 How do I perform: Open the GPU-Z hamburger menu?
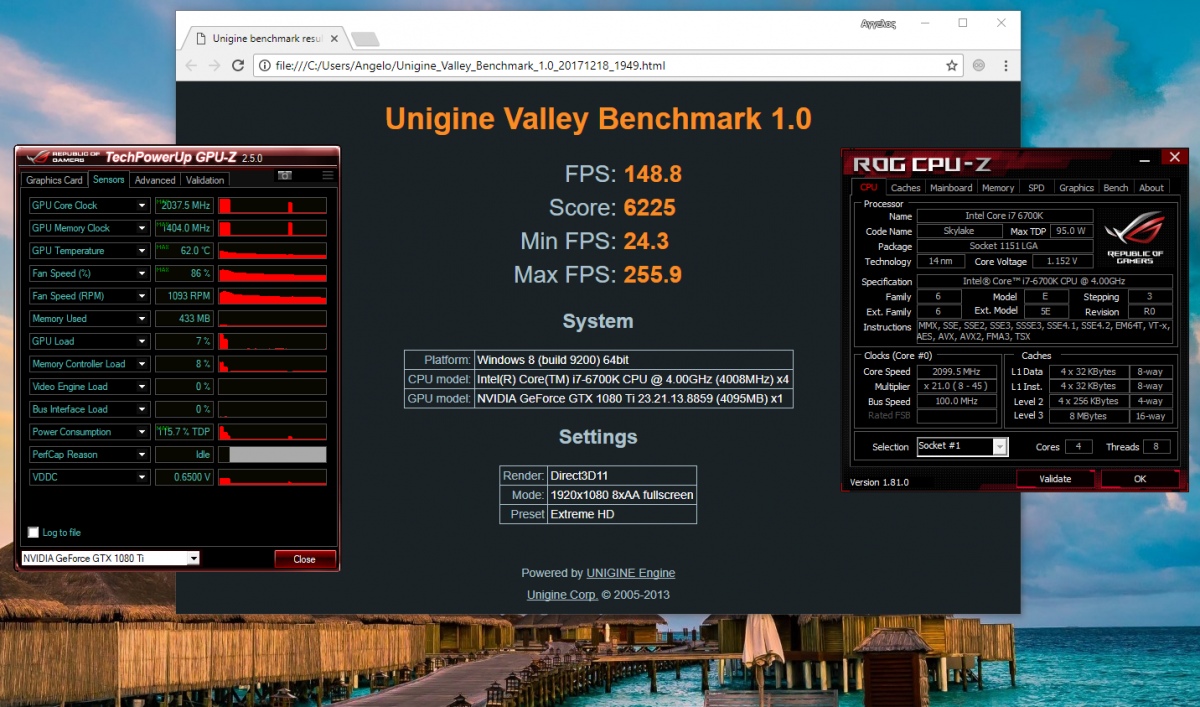coord(327,175)
